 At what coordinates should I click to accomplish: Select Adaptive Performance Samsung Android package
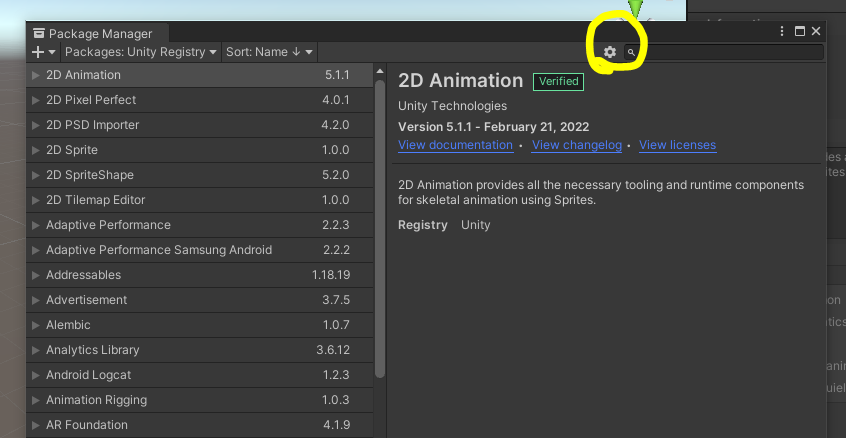tap(200, 250)
